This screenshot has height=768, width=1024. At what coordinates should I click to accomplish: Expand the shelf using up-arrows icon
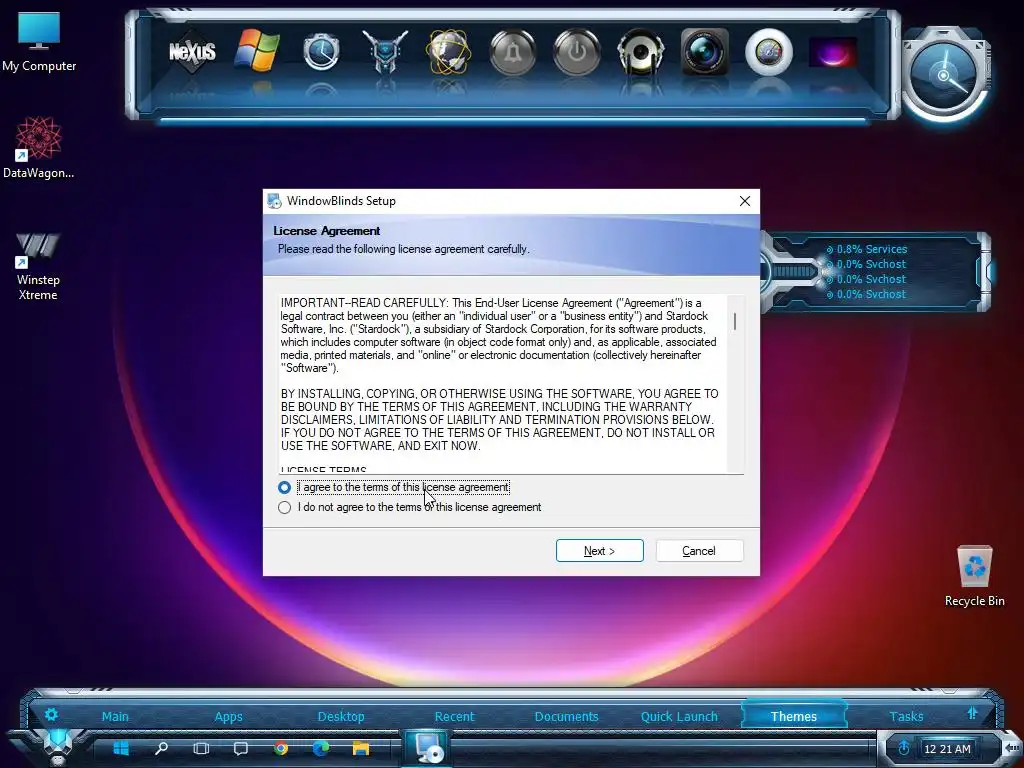[x=972, y=713]
